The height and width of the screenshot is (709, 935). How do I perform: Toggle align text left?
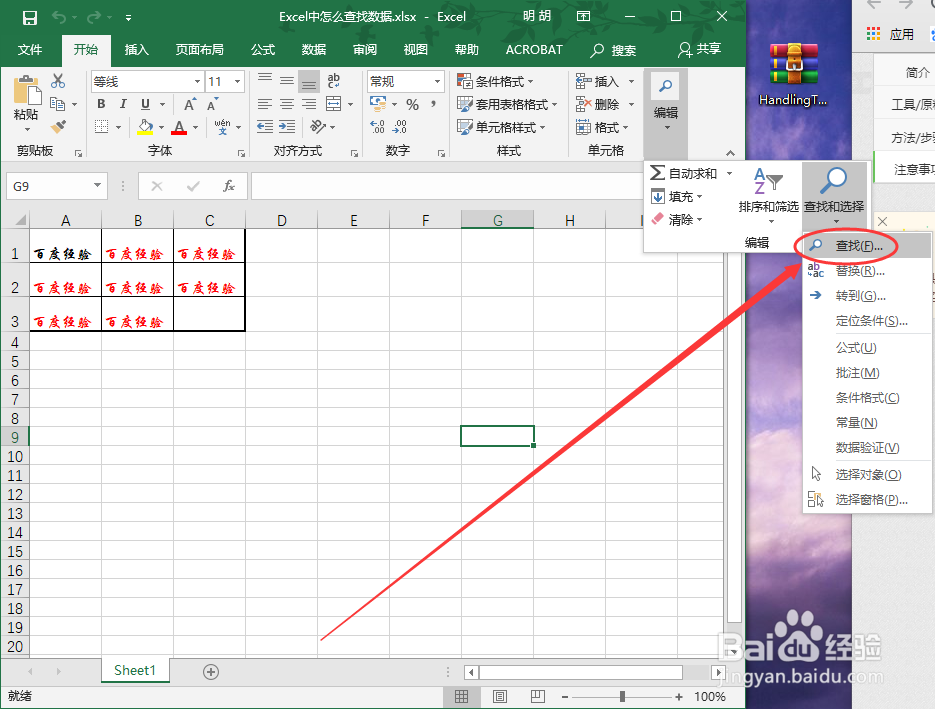(265, 104)
